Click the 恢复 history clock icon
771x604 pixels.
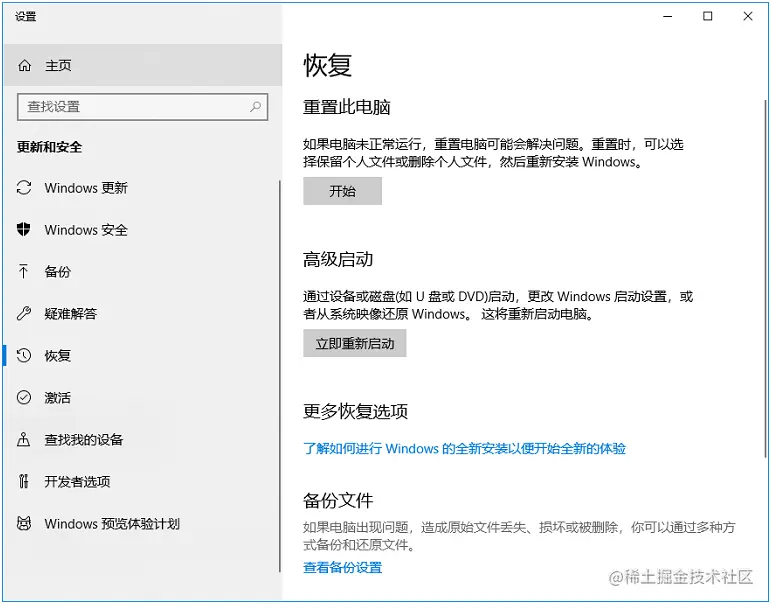pos(24,355)
